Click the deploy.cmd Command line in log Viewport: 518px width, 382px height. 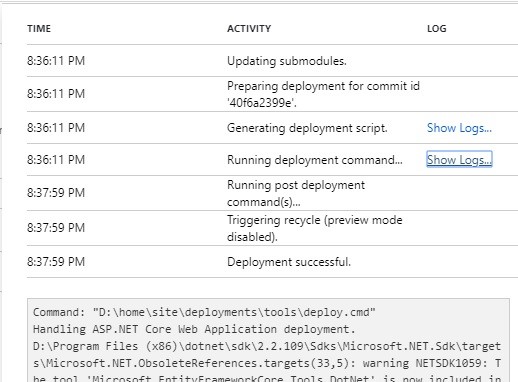pyautogui.click(x=204, y=312)
